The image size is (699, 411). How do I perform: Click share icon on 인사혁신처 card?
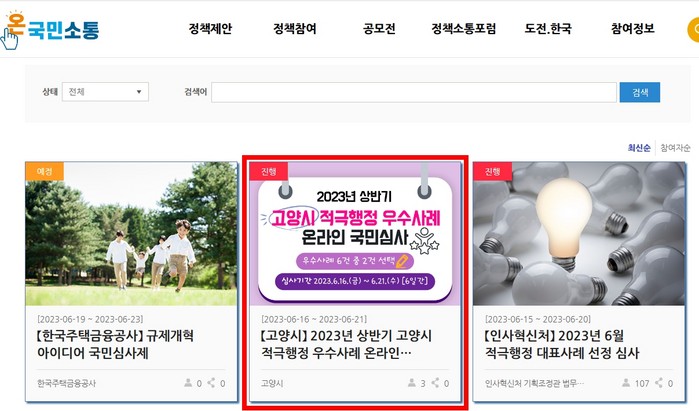[x=659, y=382]
